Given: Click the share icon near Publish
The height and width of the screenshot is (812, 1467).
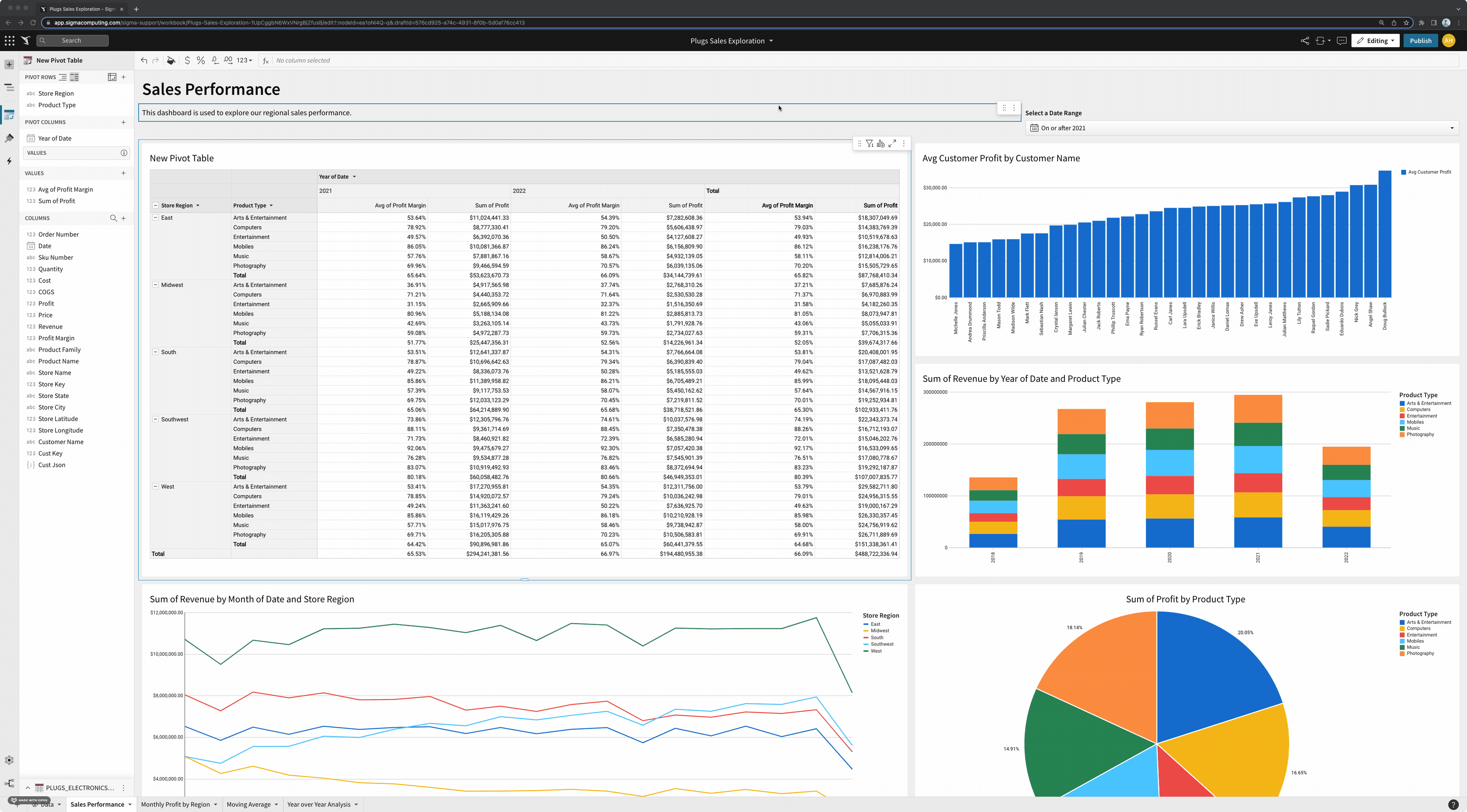Looking at the screenshot, I should point(1305,40).
